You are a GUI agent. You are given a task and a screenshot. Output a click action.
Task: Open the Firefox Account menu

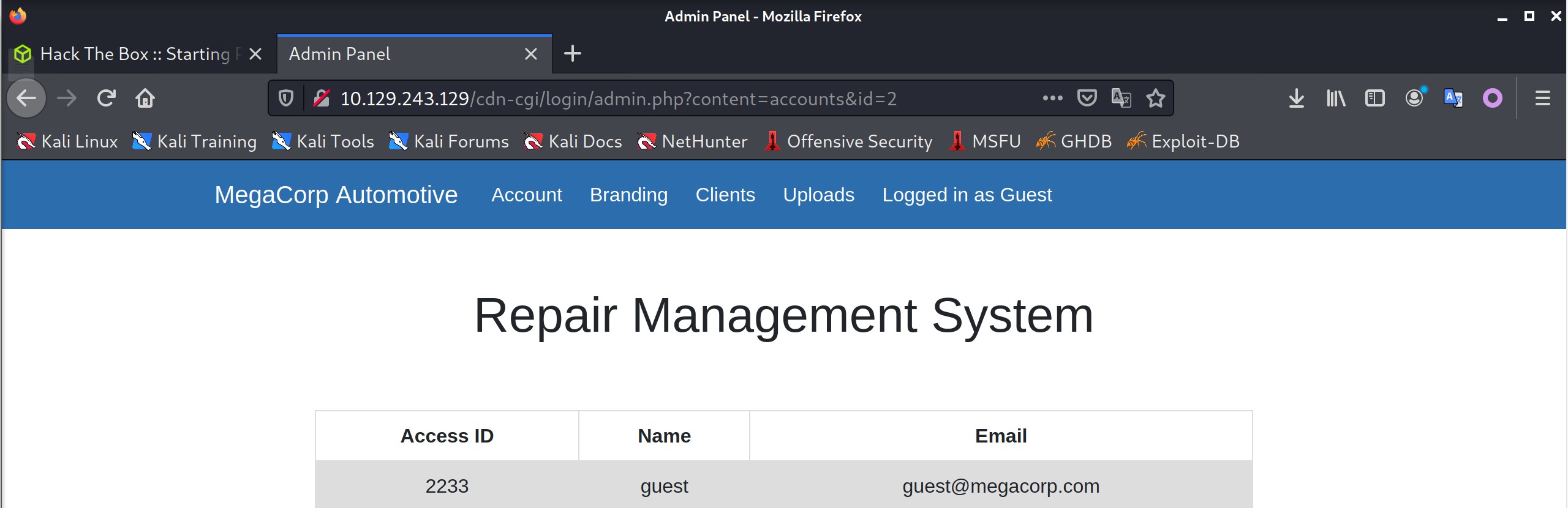point(1414,98)
